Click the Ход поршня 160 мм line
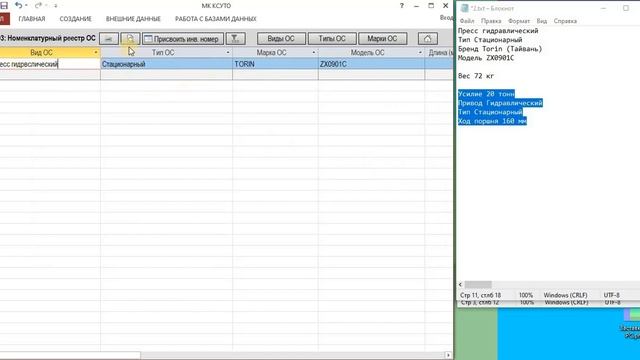The width and height of the screenshot is (640, 360). coord(492,121)
